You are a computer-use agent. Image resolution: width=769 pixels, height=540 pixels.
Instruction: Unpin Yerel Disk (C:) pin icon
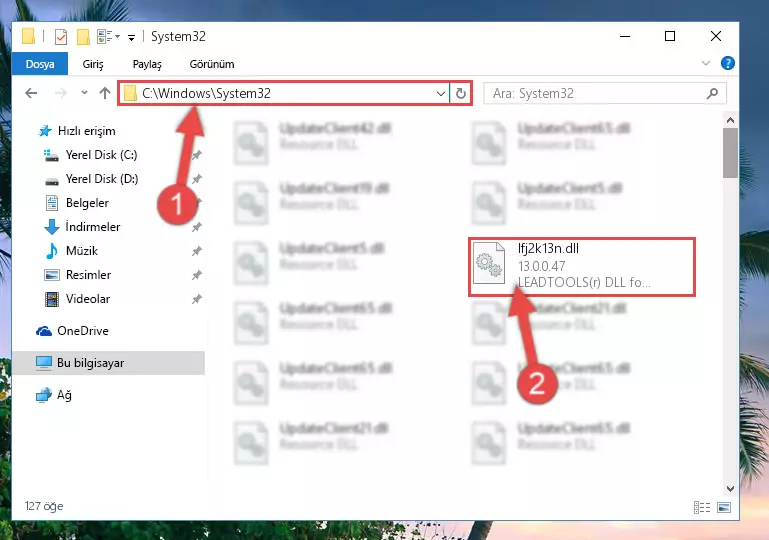[x=196, y=155]
